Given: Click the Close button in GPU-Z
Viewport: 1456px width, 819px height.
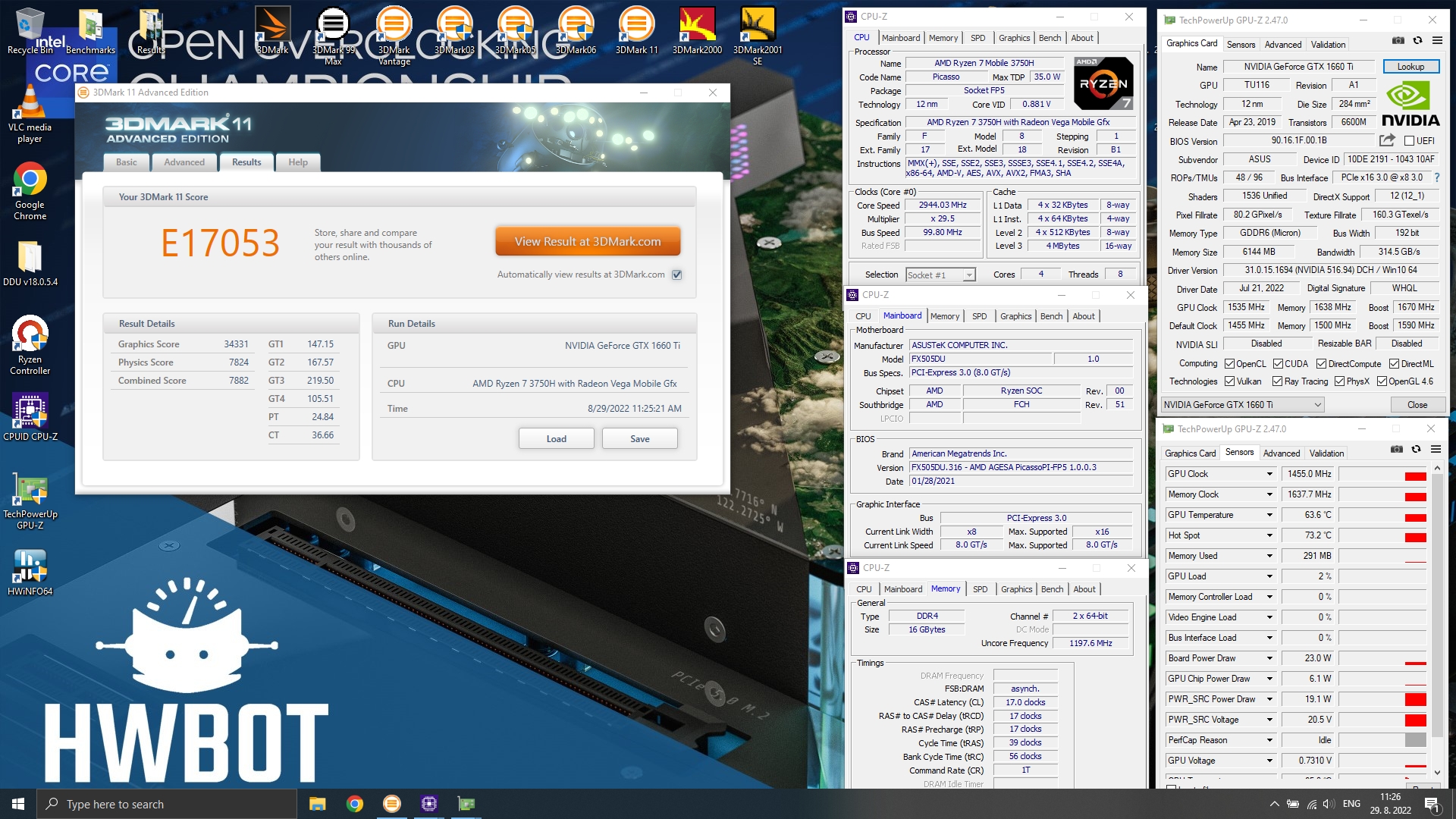Looking at the screenshot, I should pyautogui.click(x=1417, y=405).
